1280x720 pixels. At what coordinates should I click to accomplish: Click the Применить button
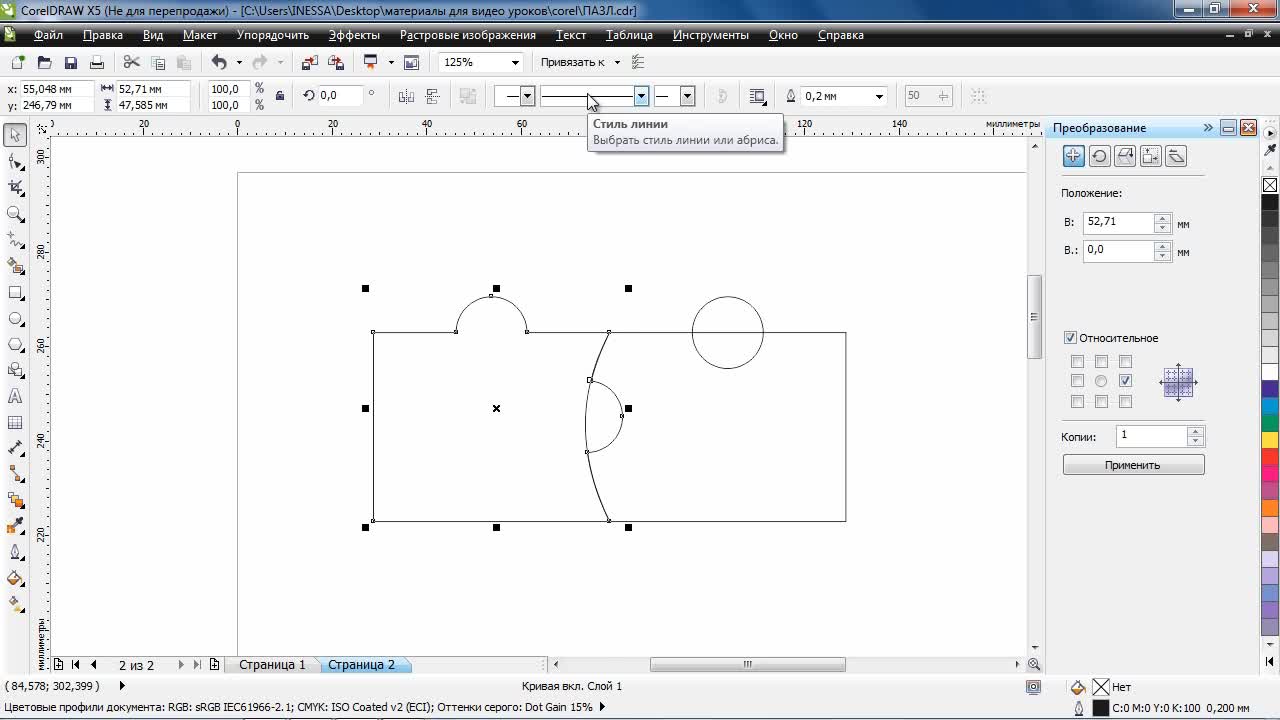pos(1133,465)
